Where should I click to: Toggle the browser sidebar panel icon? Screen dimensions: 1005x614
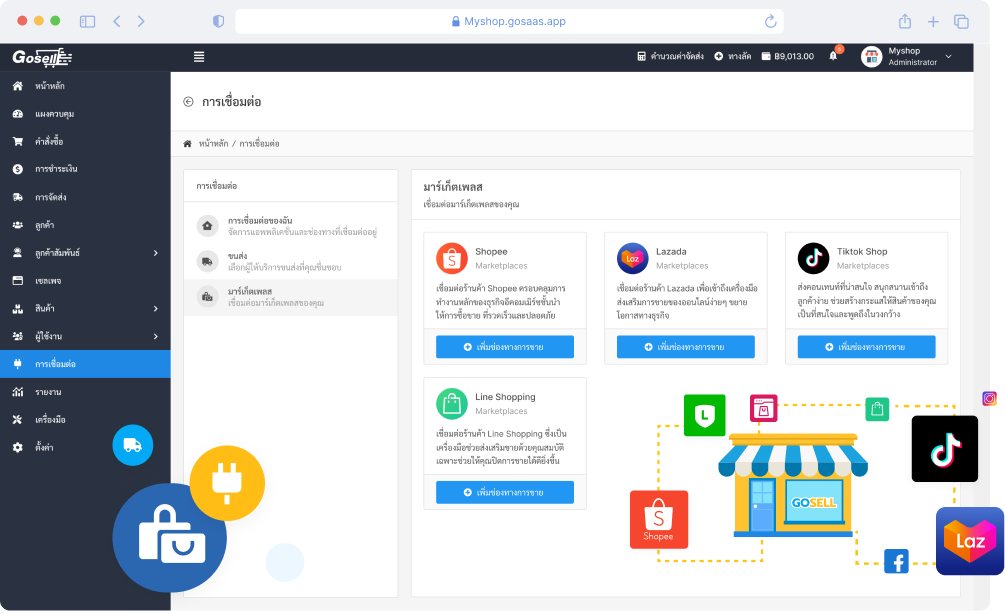87,22
